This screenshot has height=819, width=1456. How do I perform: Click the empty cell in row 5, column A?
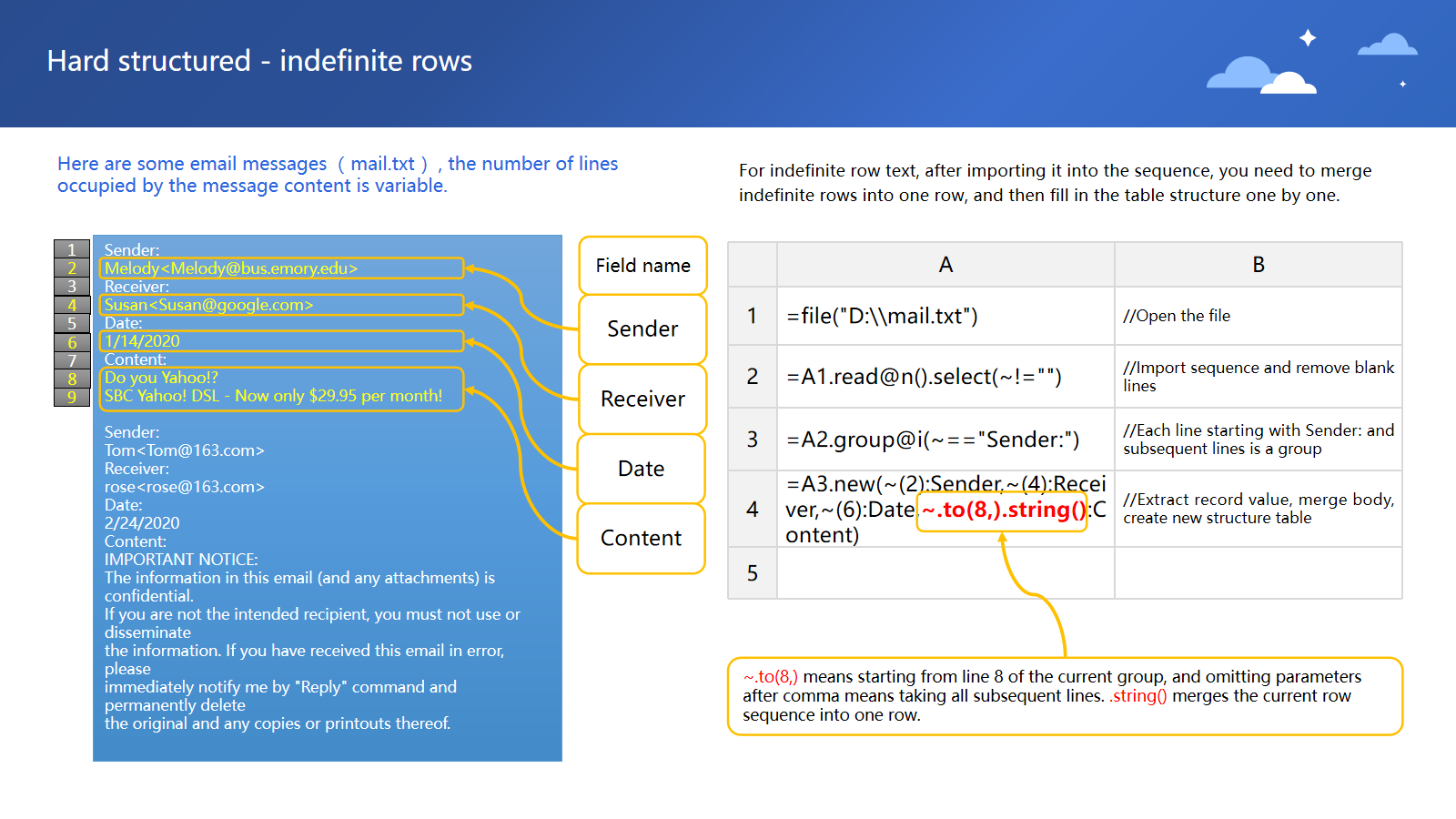pyautogui.click(x=945, y=573)
